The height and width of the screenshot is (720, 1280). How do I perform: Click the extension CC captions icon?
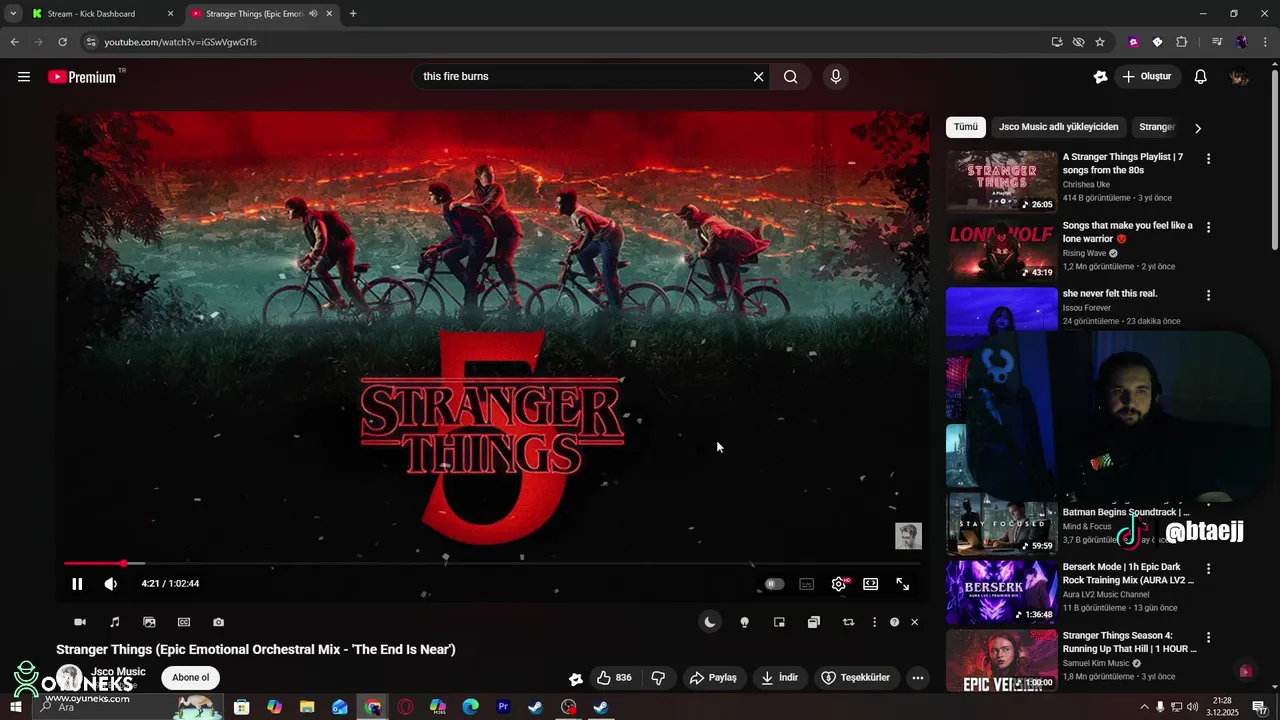184,622
